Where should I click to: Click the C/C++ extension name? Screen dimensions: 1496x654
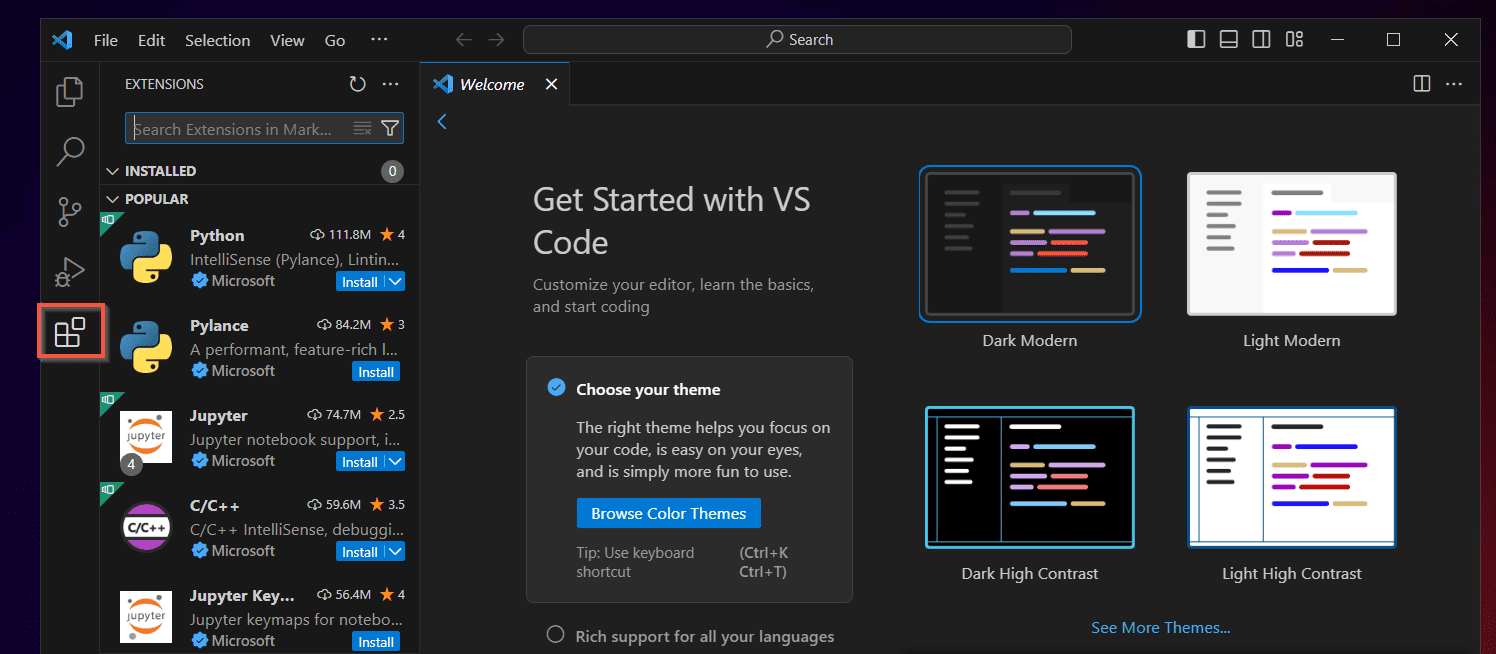(215, 505)
